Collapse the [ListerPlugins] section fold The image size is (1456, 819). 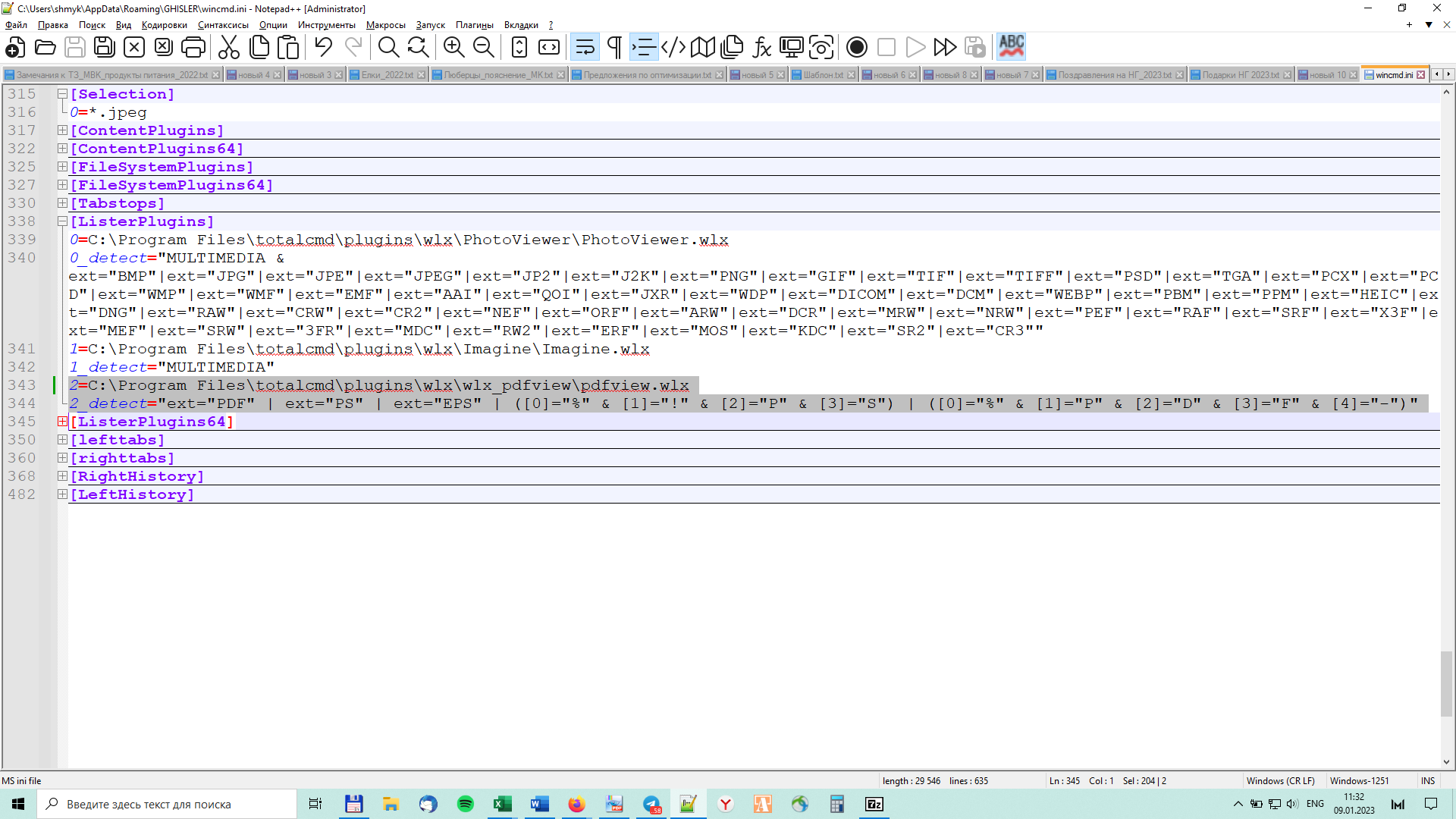tap(62, 221)
